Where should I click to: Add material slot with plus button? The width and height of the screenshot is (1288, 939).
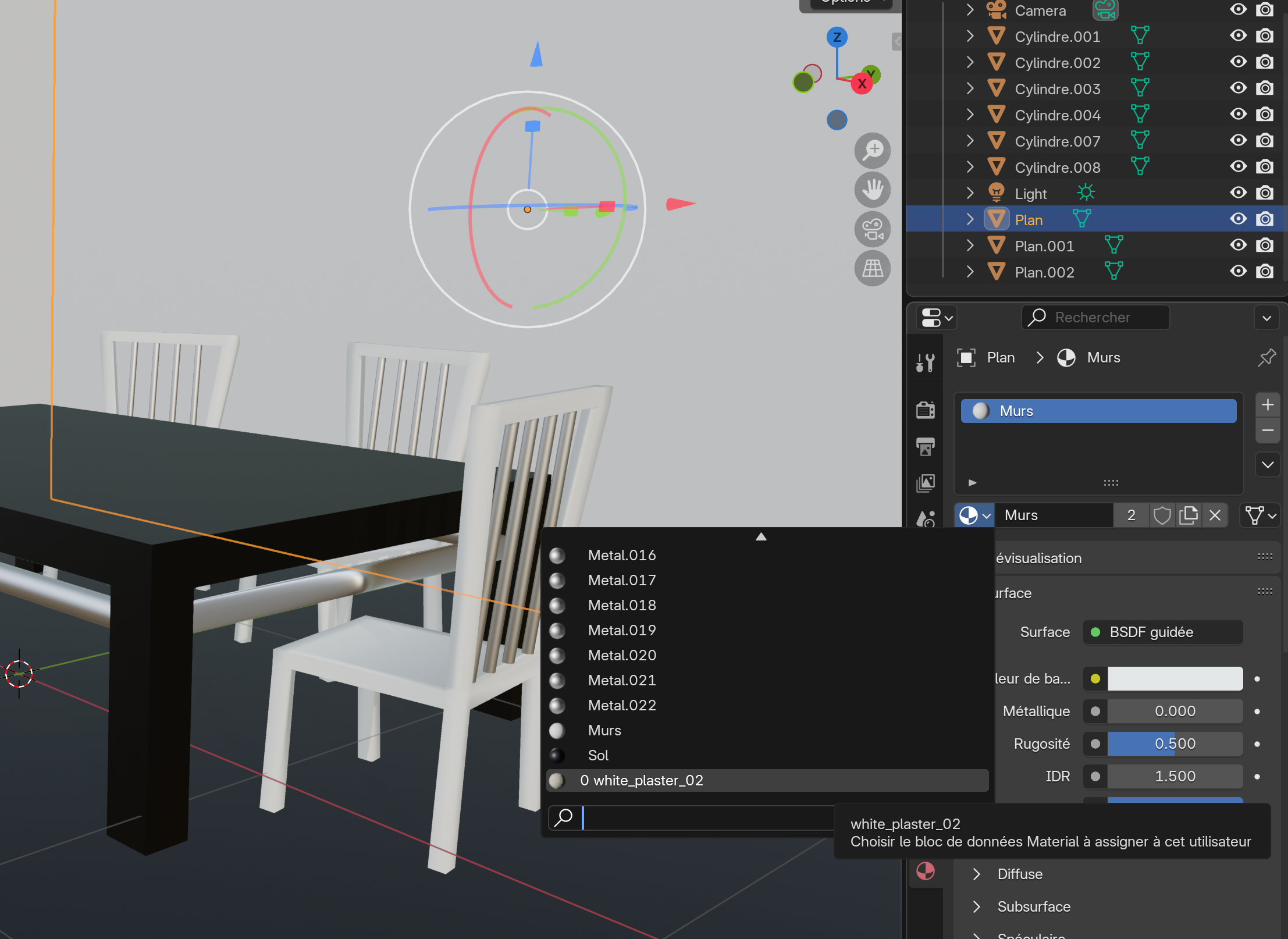(1268, 404)
